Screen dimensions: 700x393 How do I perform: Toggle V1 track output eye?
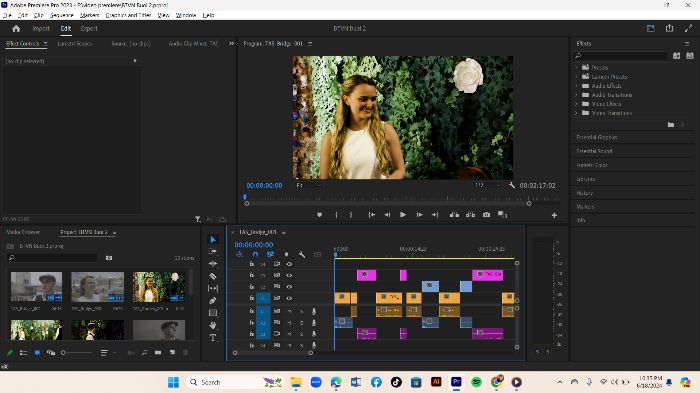(x=289, y=298)
